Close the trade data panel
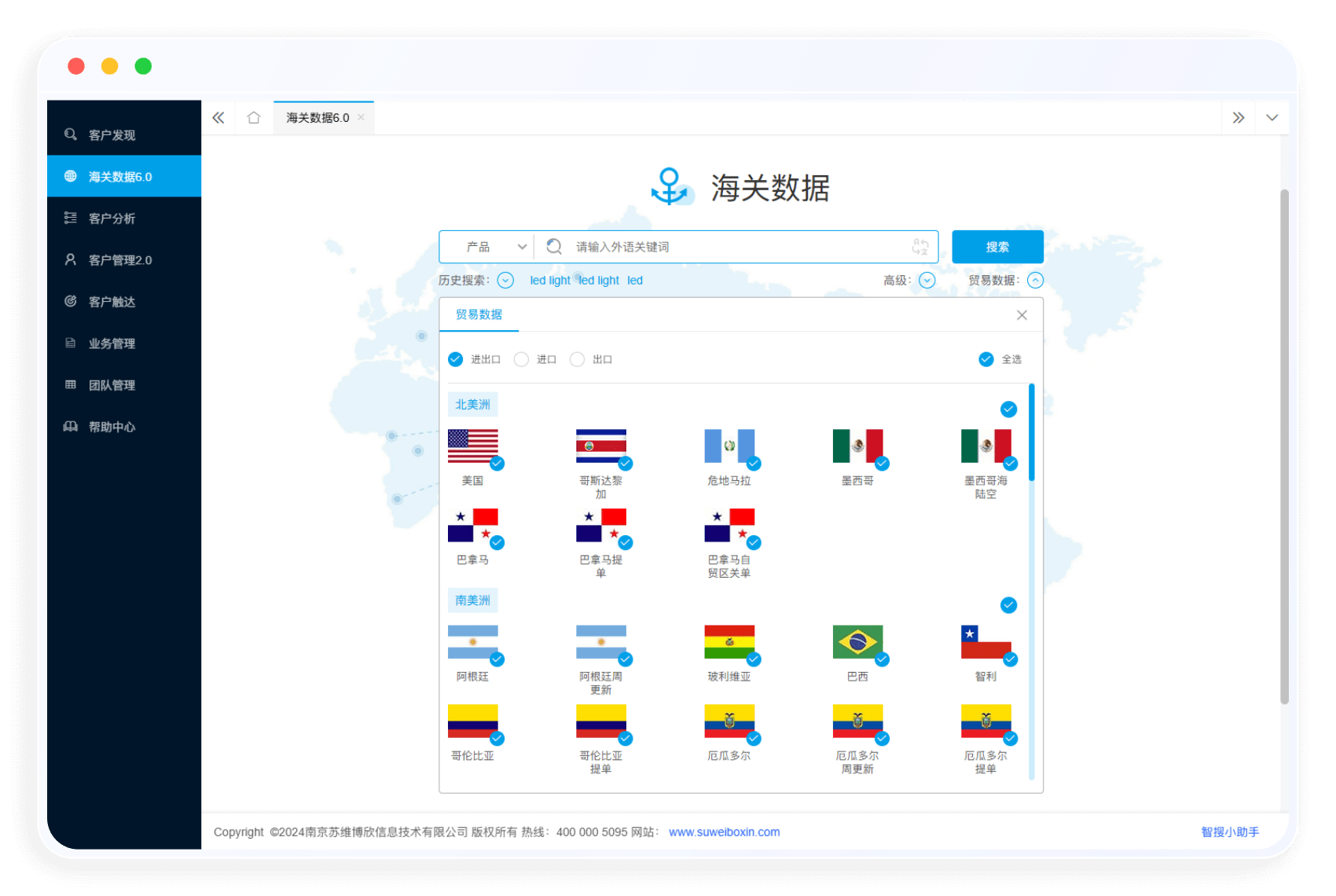 1022,315
